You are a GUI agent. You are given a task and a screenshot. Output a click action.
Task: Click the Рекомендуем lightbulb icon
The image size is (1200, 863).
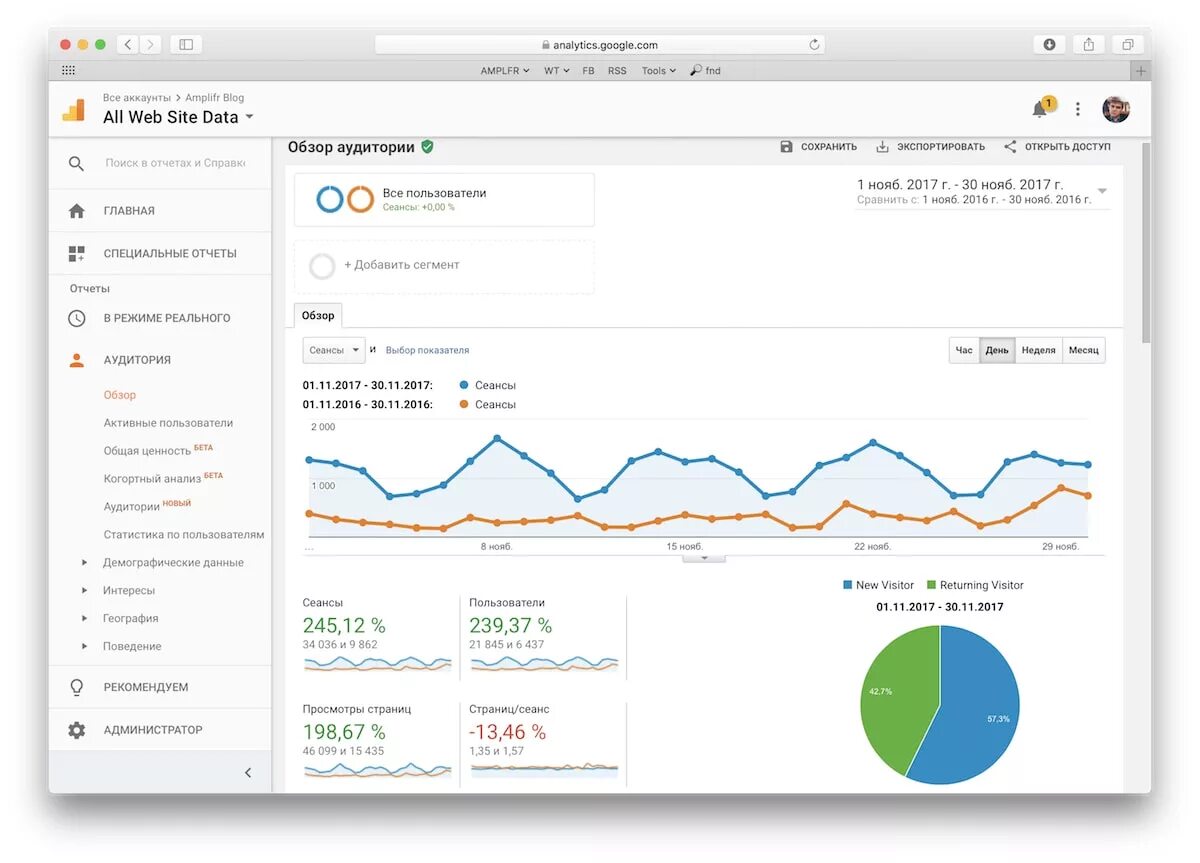pos(76,688)
